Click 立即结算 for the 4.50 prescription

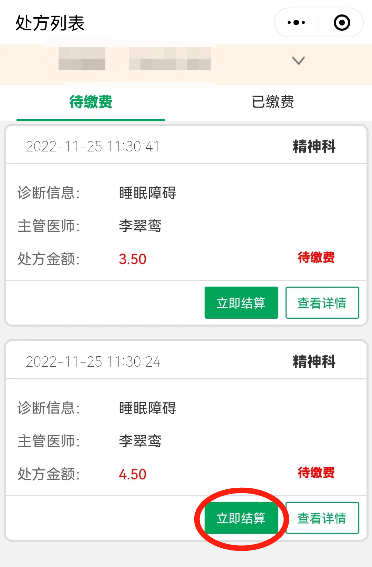(241, 518)
